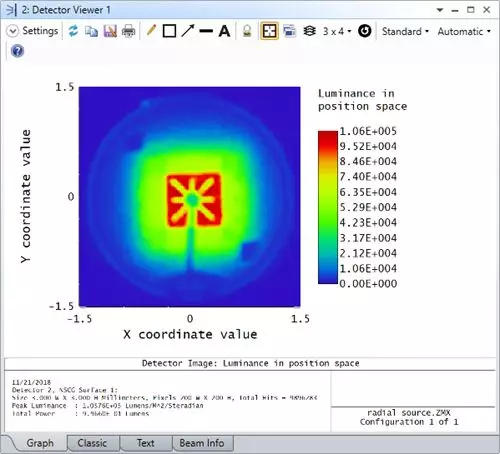Click the Print icon

(x=128, y=31)
